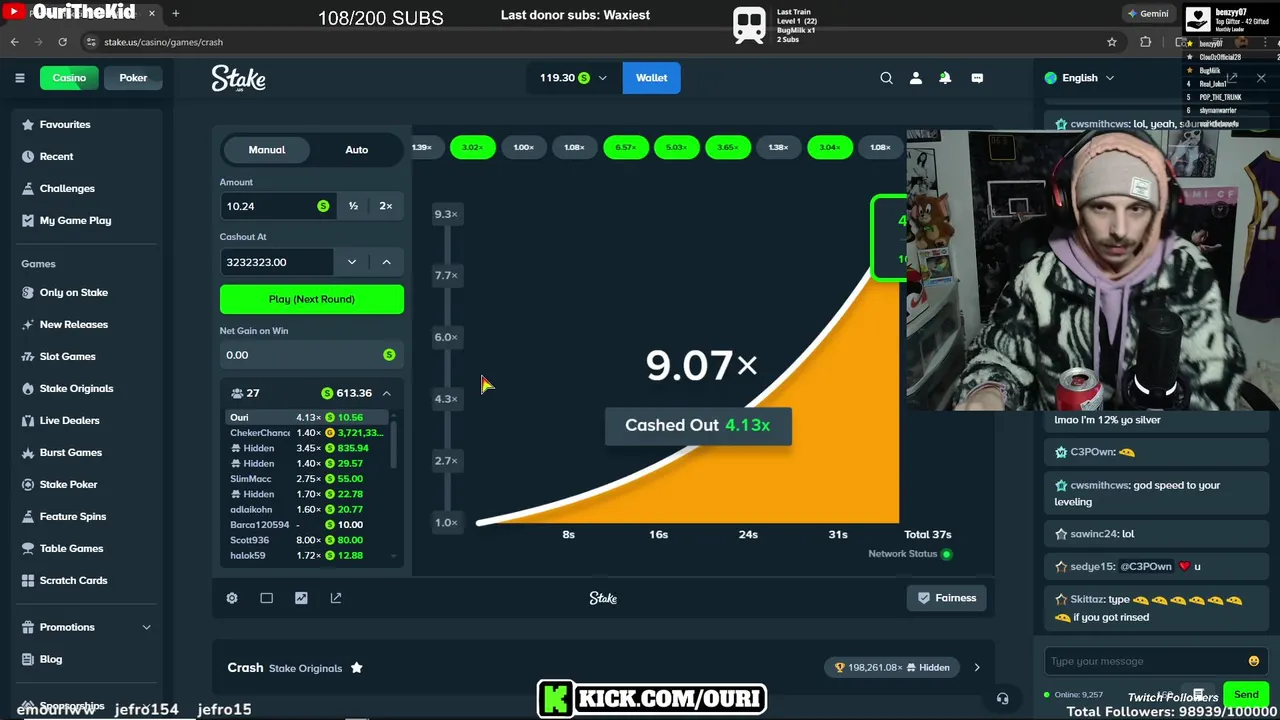Viewport: 1280px width, 720px height.
Task: Send the chat message
Action: [1246, 695]
